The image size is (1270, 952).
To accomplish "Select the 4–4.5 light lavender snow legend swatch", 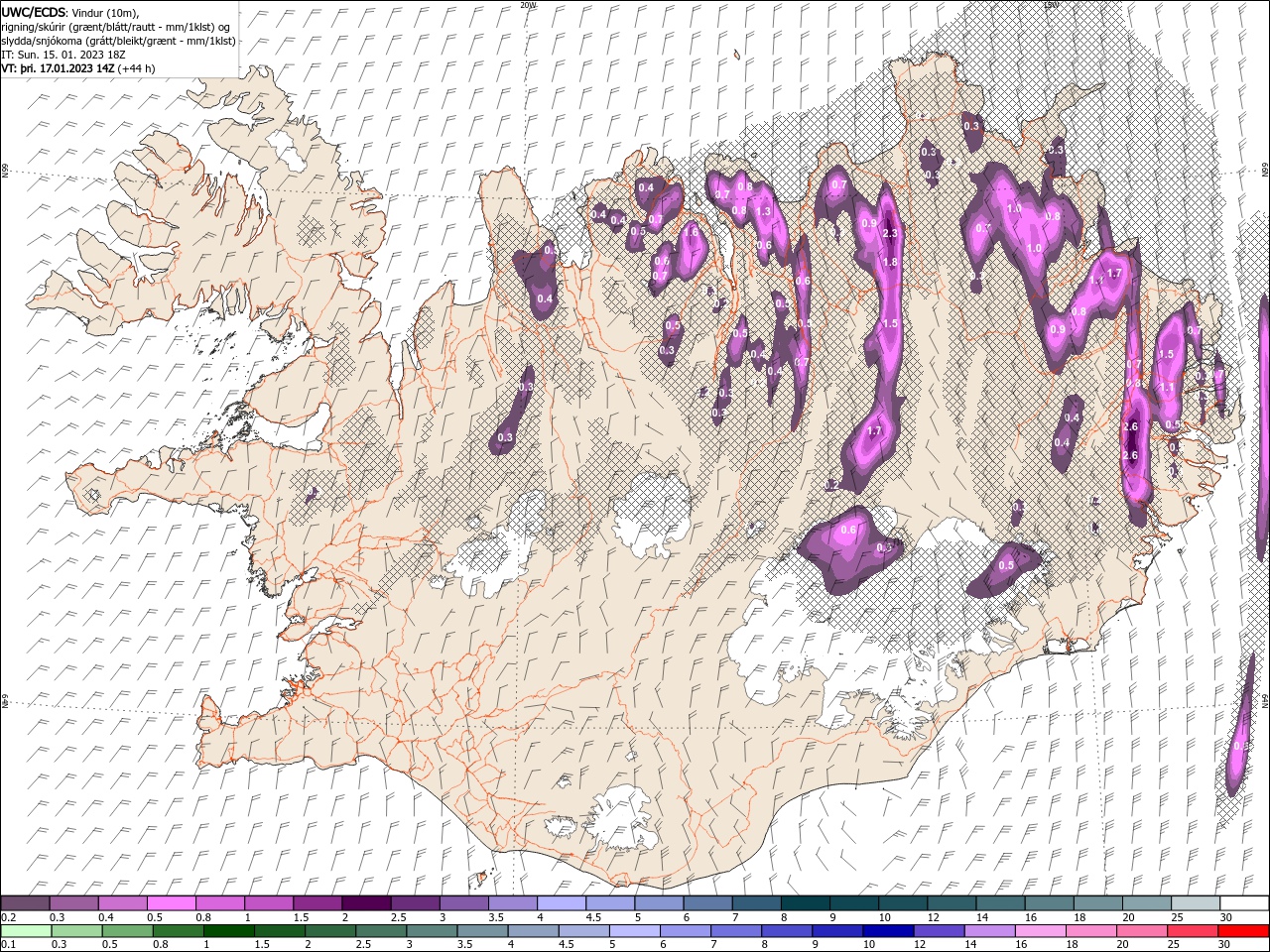I will [x=560, y=903].
